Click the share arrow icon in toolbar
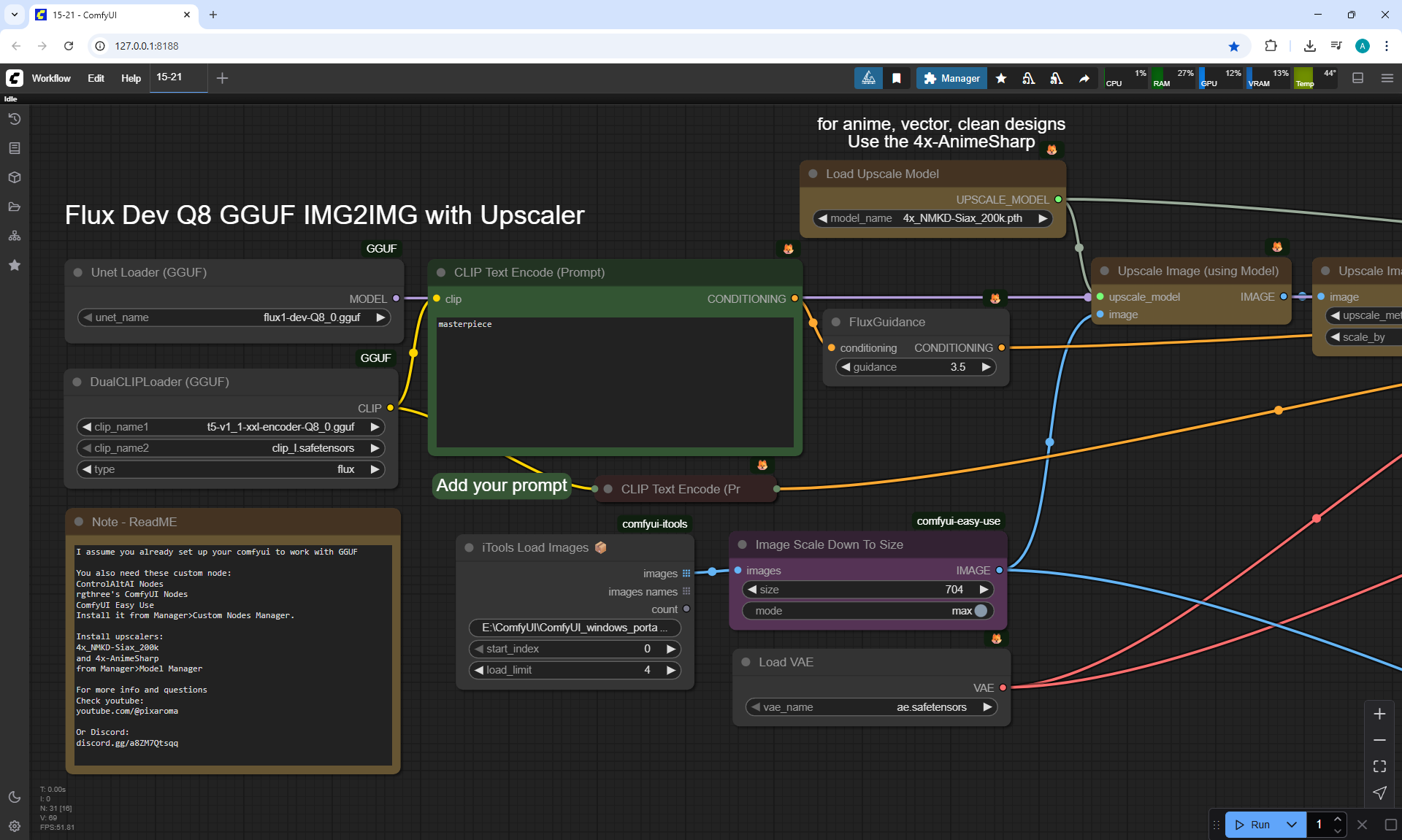 pyautogui.click(x=1084, y=78)
